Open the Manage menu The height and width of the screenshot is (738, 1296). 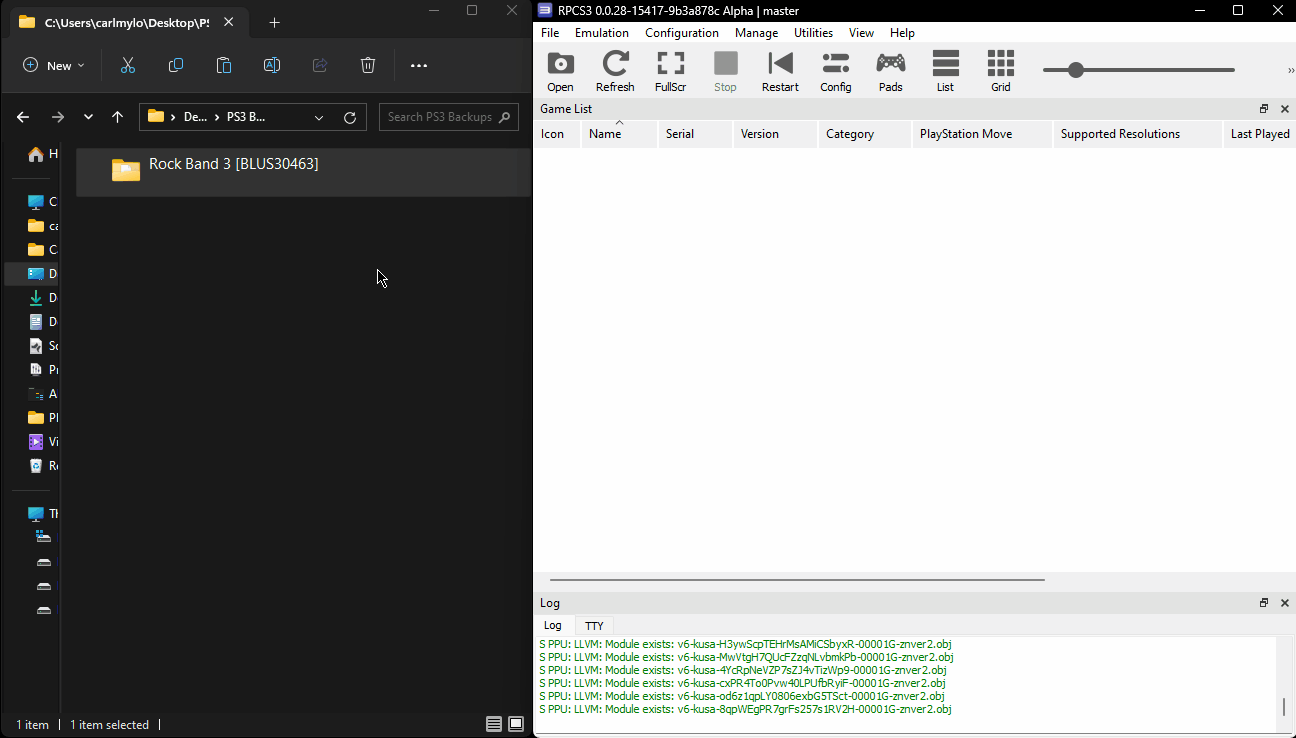coord(756,33)
